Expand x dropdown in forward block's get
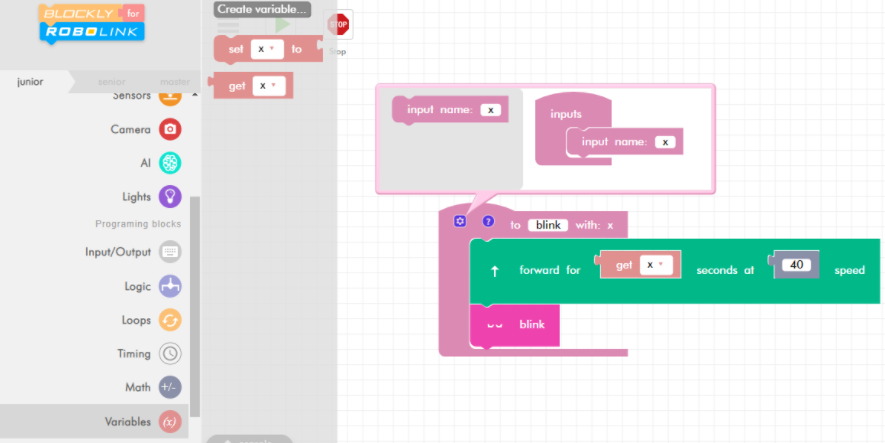The image size is (885, 443). (656, 265)
